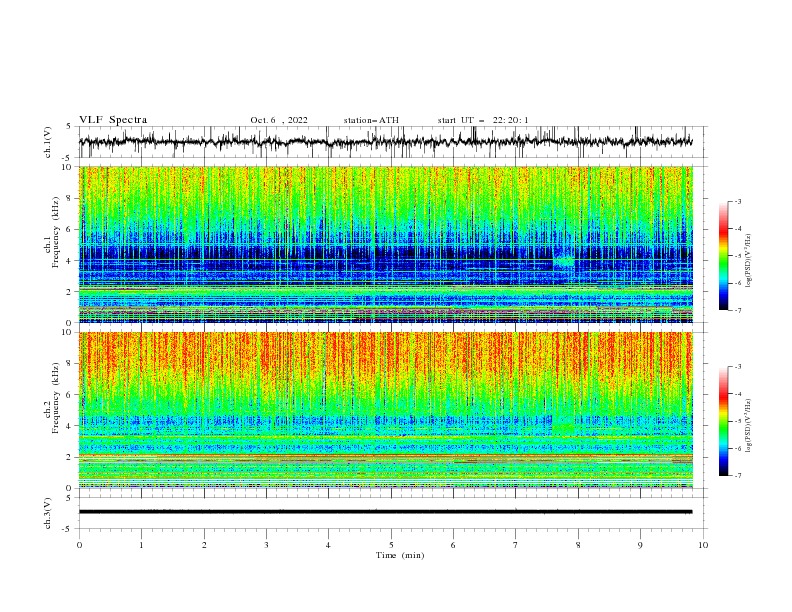The width and height of the screenshot is (792, 612).
Task: Select the "start UT = 22:20:1" text
Action: pyautogui.click(x=483, y=120)
